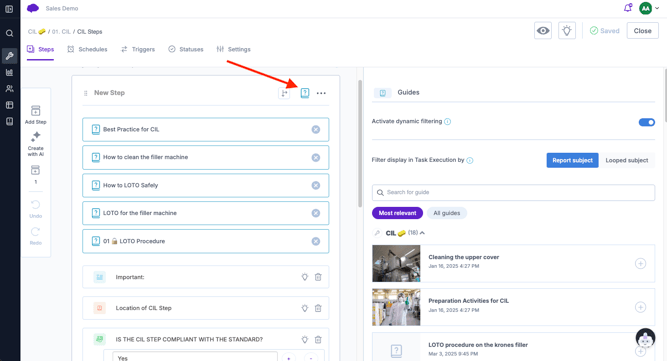
Task: Select Looped subject filter option
Action: [627, 160]
